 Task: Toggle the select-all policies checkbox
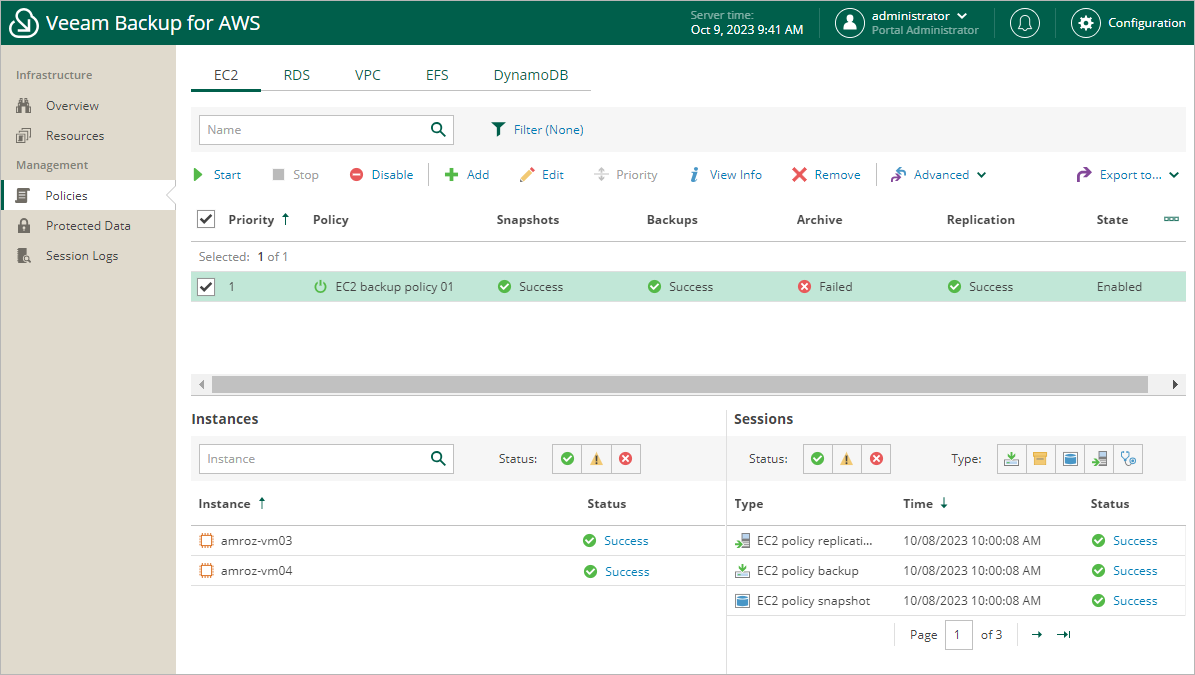click(206, 219)
